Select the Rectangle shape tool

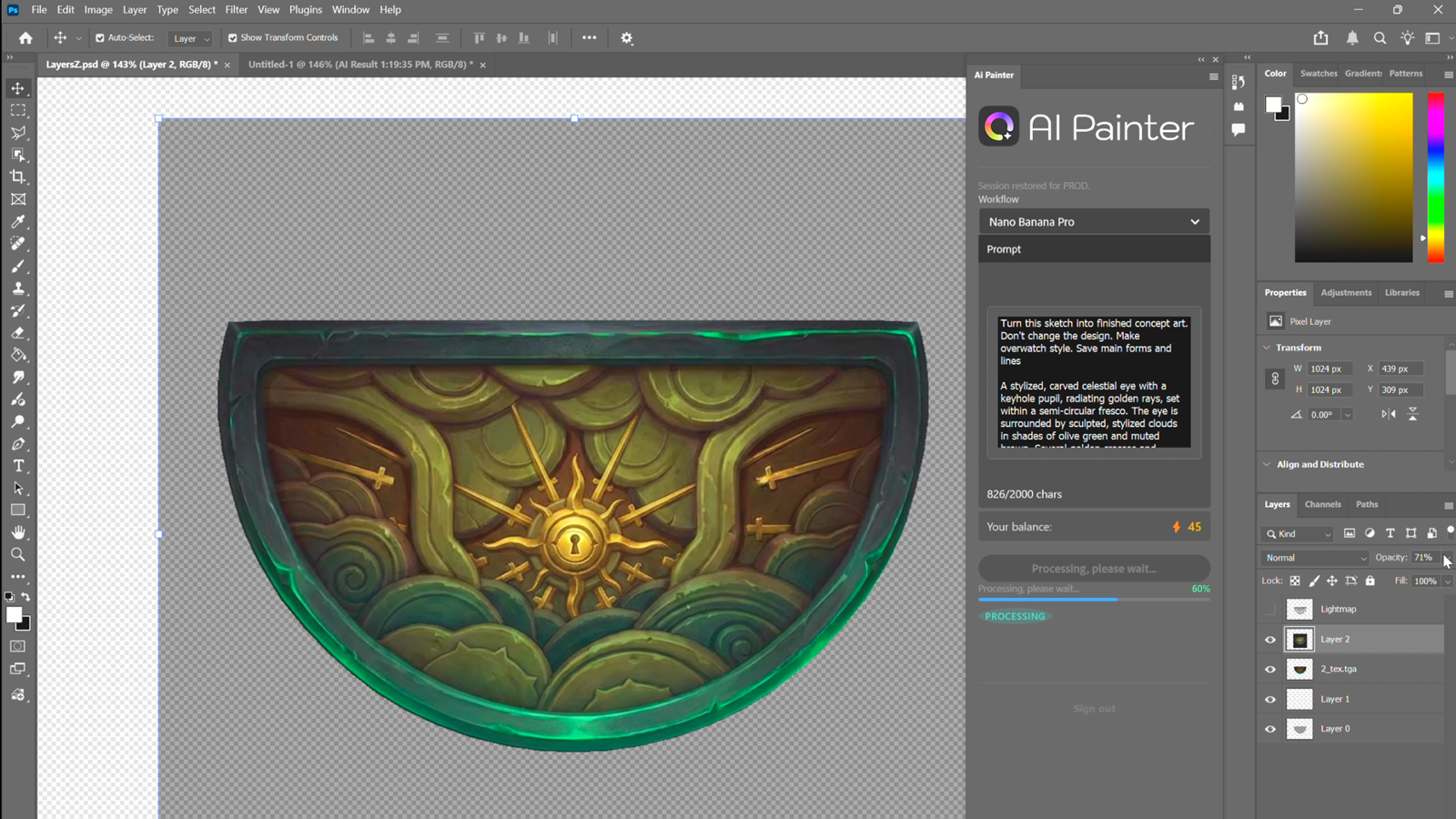click(18, 511)
